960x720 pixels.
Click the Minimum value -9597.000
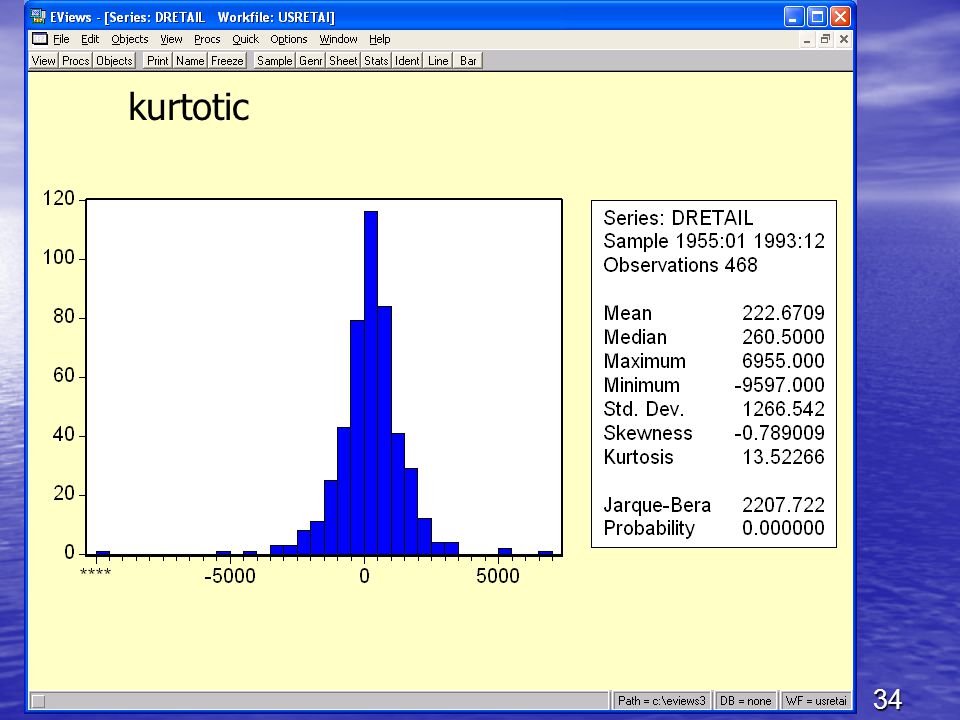point(779,384)
